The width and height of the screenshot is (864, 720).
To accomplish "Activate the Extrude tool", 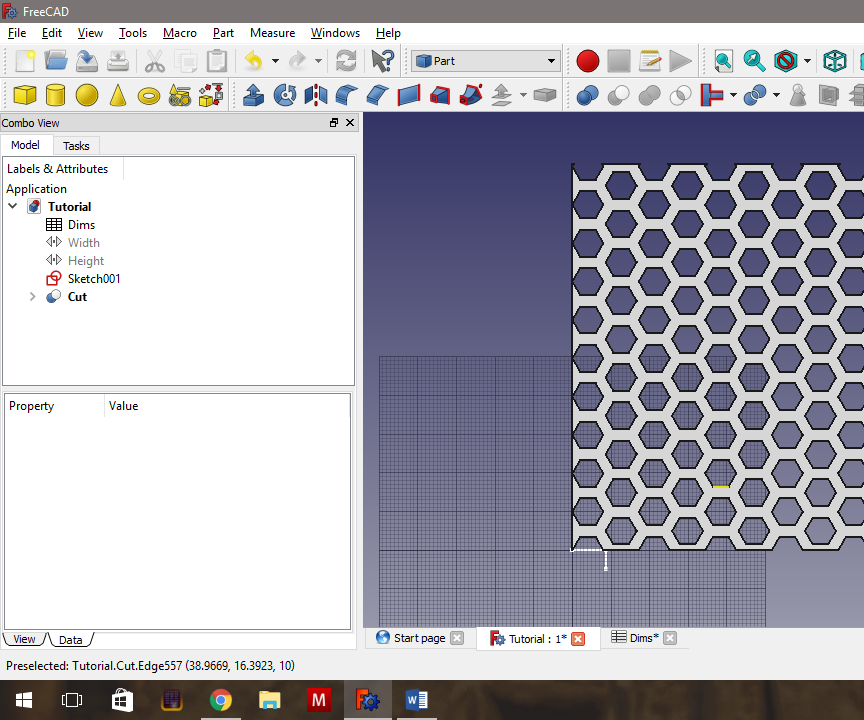I will click(253, 95).
